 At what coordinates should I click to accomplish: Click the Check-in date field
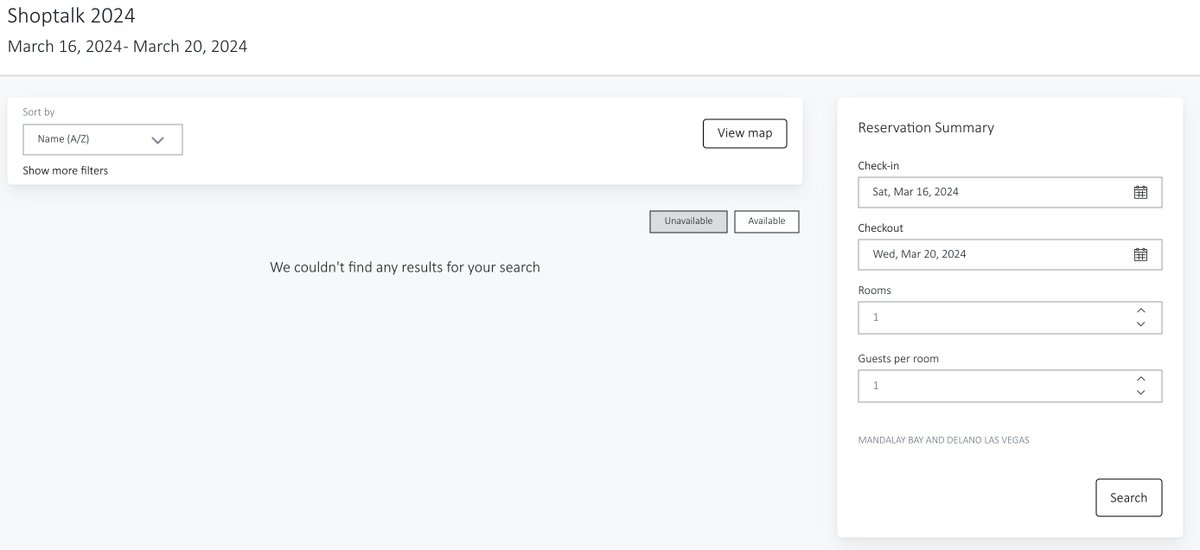point(1010,192)
